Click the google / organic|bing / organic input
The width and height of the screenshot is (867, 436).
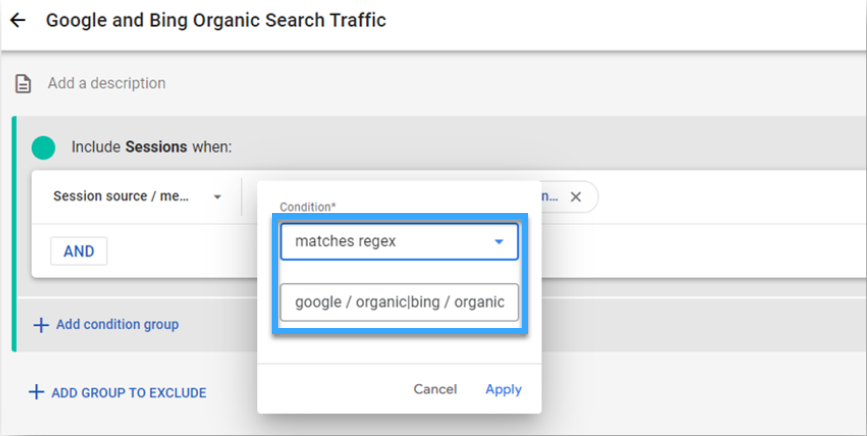(399, 302)
